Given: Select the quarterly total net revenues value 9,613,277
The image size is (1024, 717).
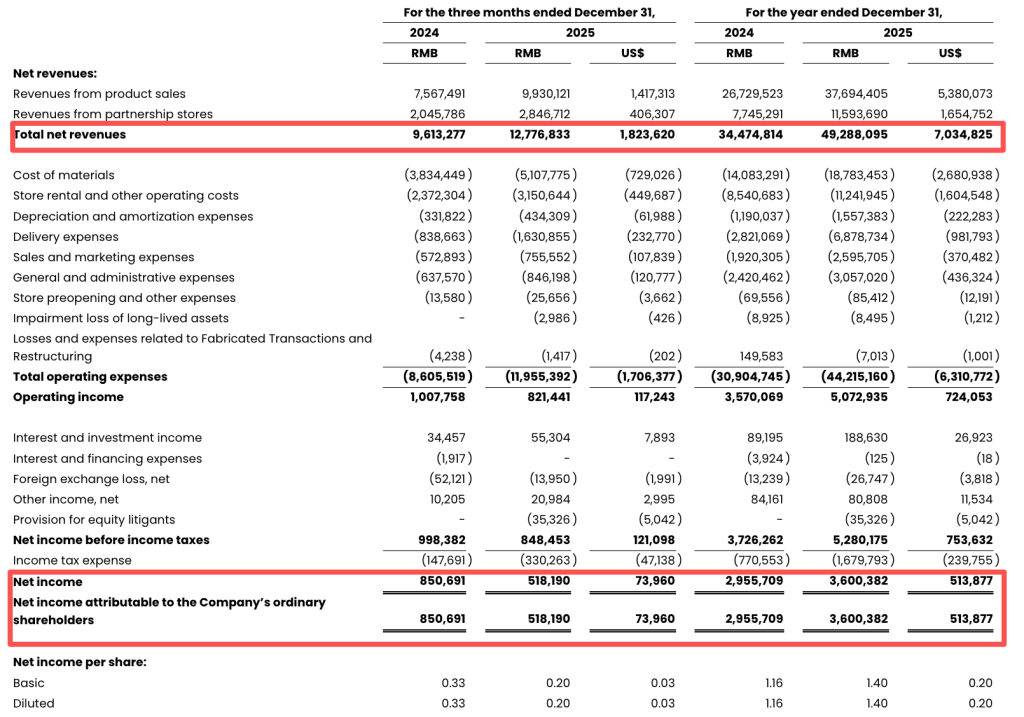Looking at the screenshot, I should 438,134.
